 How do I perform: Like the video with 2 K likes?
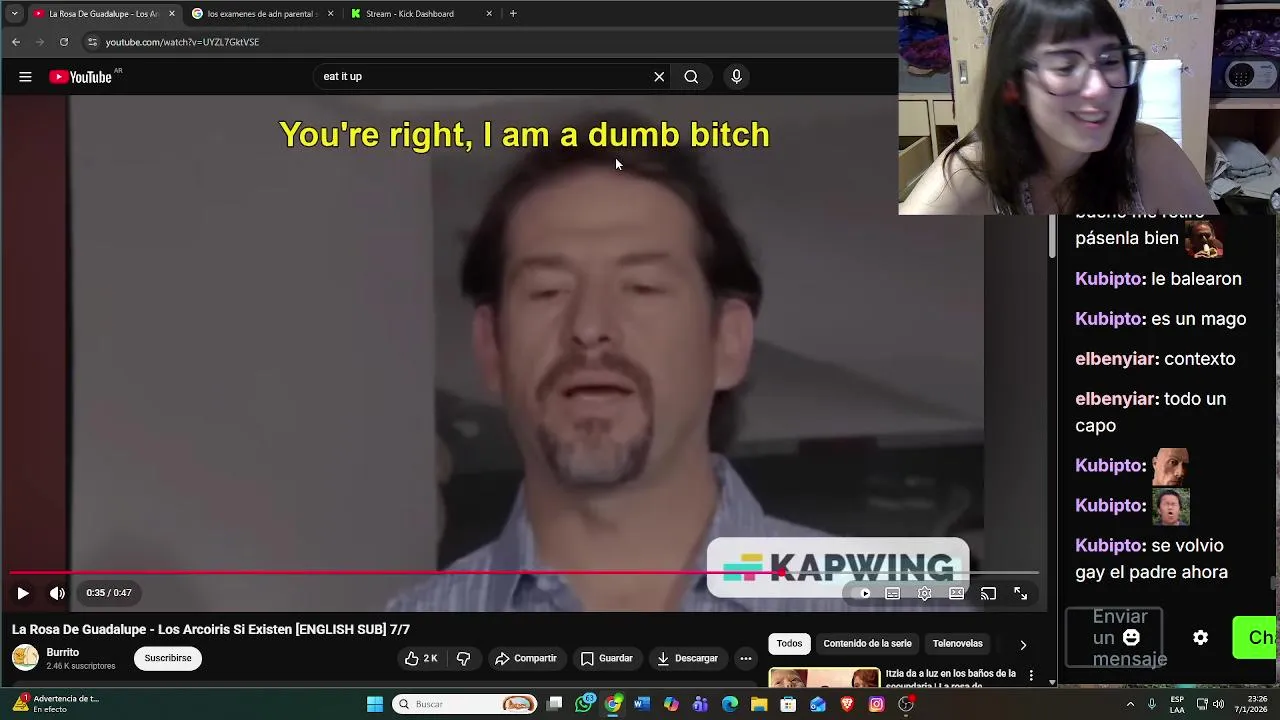[x=421, y=658]
